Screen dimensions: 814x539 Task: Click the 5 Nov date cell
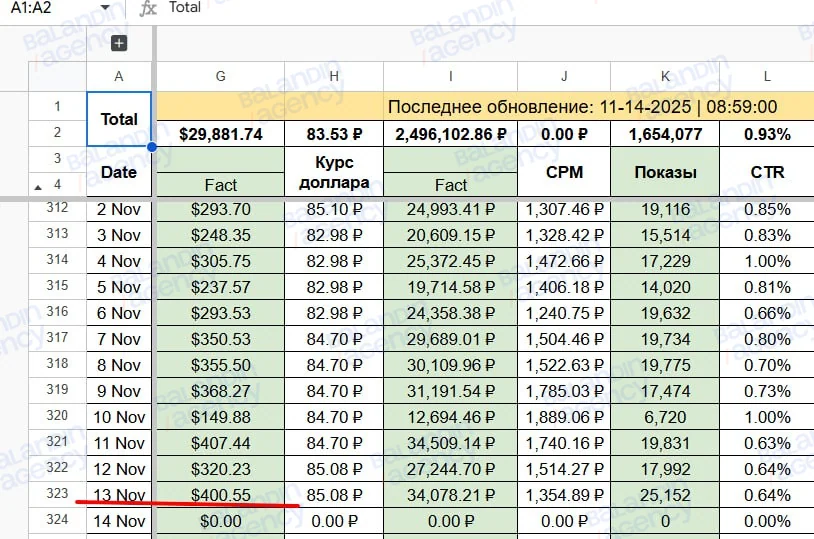click(x=119, y=287)
